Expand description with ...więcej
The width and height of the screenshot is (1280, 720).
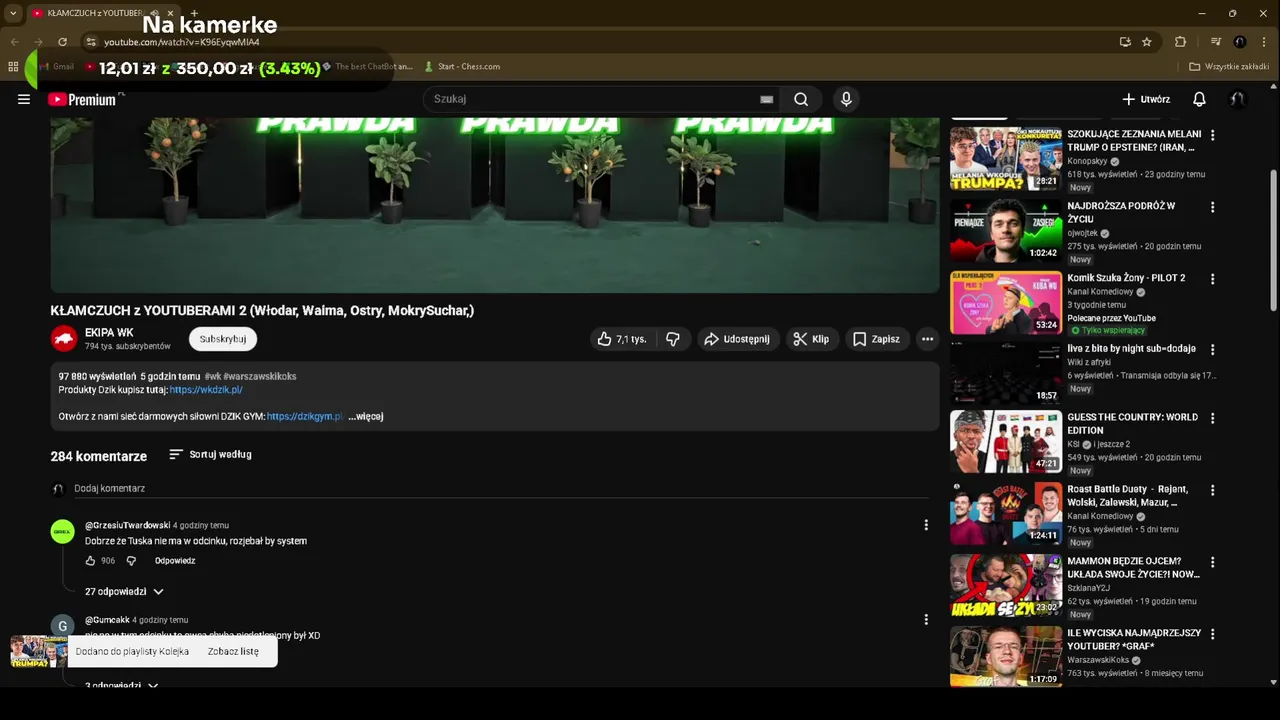click(366, 416)
